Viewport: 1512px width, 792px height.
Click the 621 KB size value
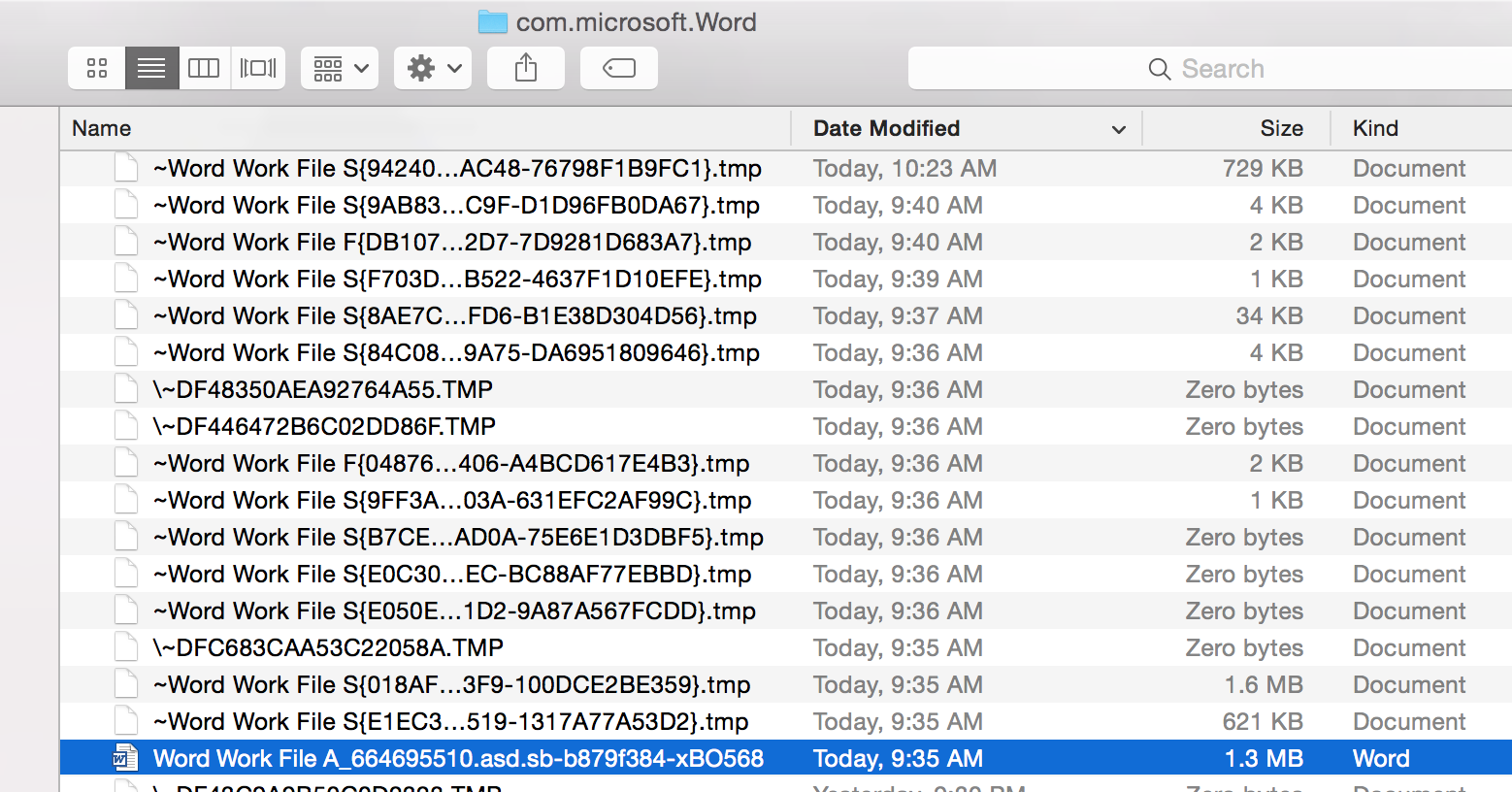(1264, 722)
